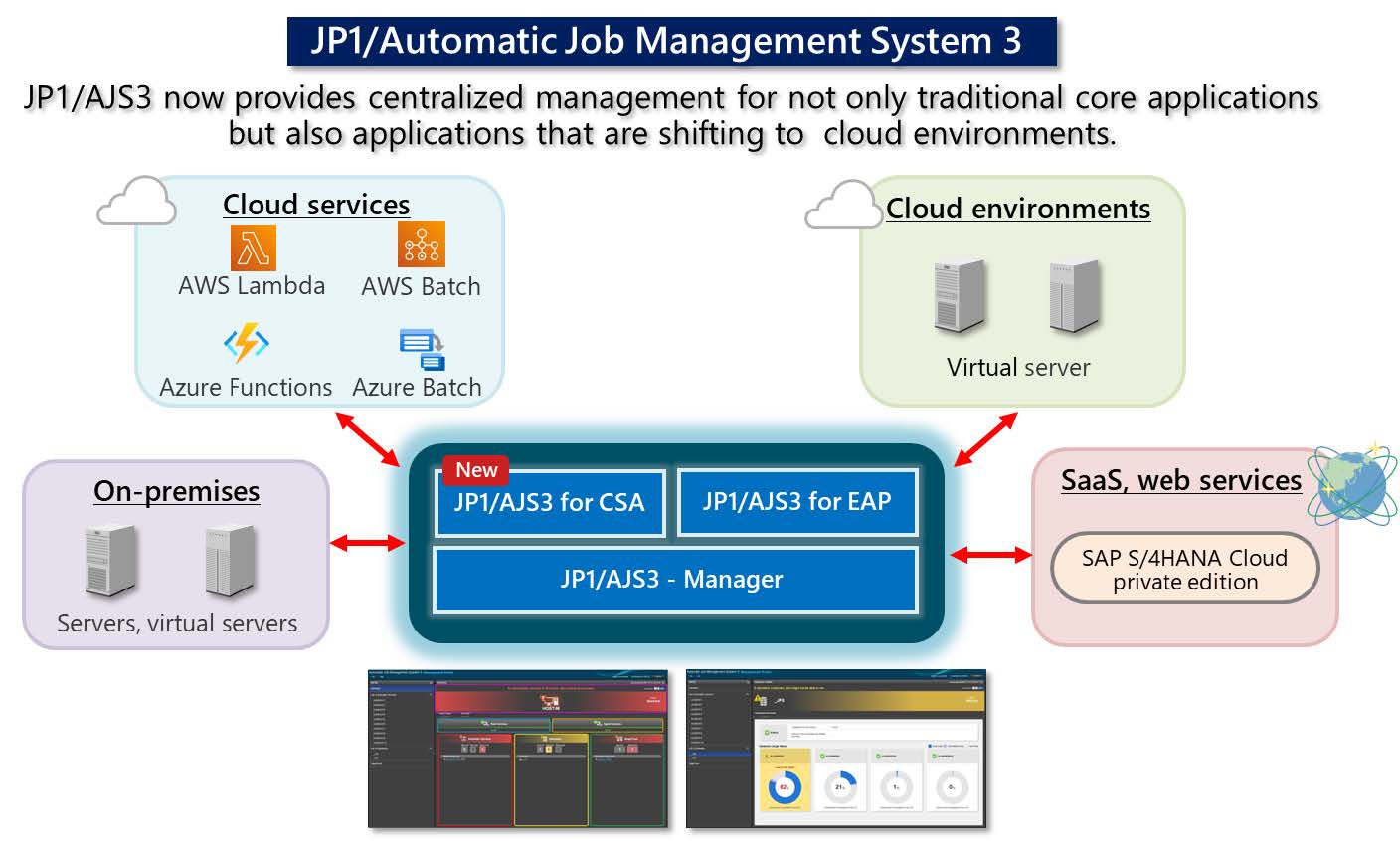Select the JP1/AJS3 for CSA box
Screen dimensions: 1400x841
(550, 502)
